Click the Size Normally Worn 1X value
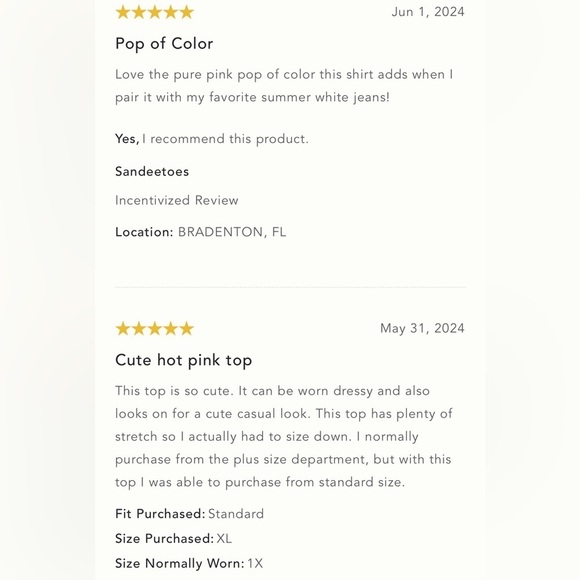This screenshot has width=580, height=580. tap(255, 564)
